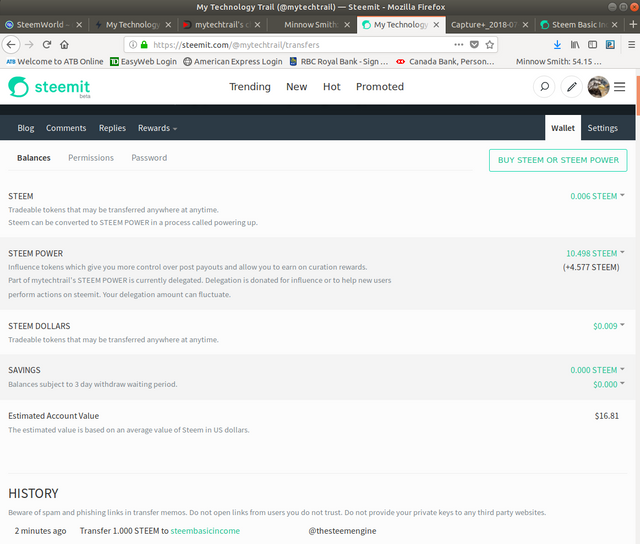This screenshot has height=544, width=640.
Task: Click the blue extension icon in toolbar
Action: click(610, 44)
